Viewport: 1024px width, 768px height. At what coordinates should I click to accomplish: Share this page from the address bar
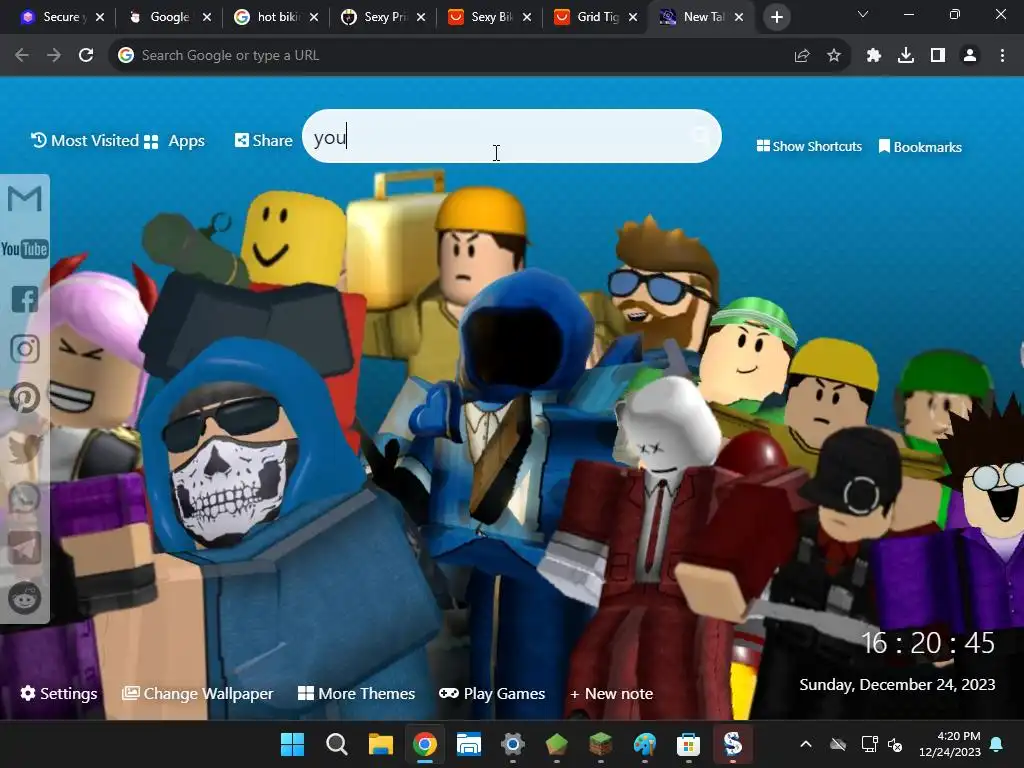[802, 56]
